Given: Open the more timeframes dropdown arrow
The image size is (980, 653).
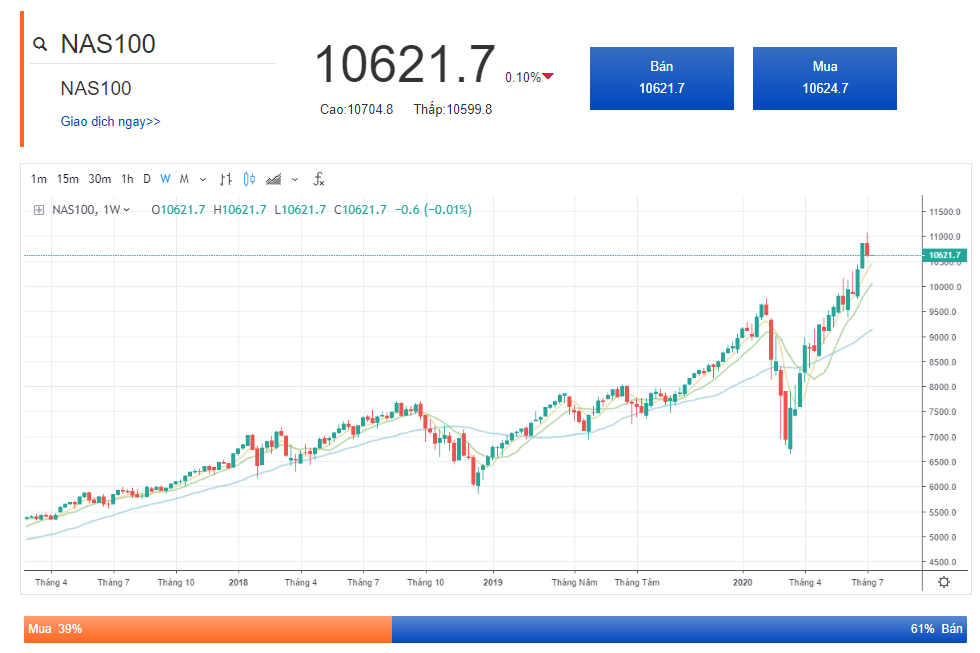Looking at the screenshot, I should coord(203,180).
